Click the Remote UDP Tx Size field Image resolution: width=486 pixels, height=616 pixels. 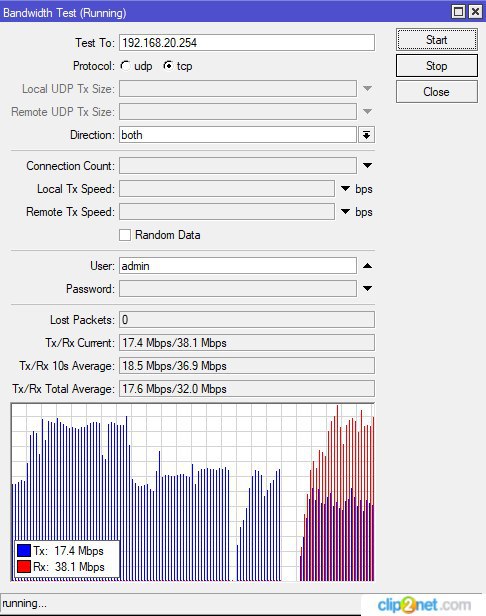[x=238, y=112]
